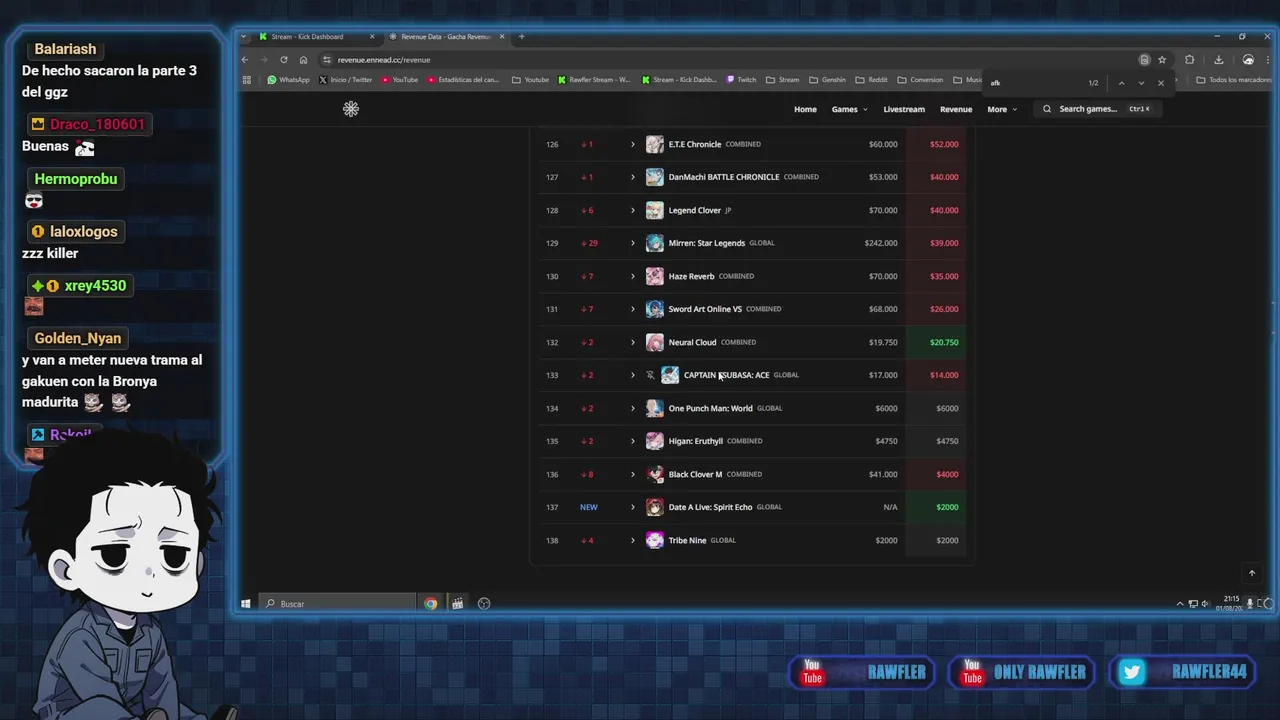
Task: Expand the Black Clover M row
Action: click(632, 474)
